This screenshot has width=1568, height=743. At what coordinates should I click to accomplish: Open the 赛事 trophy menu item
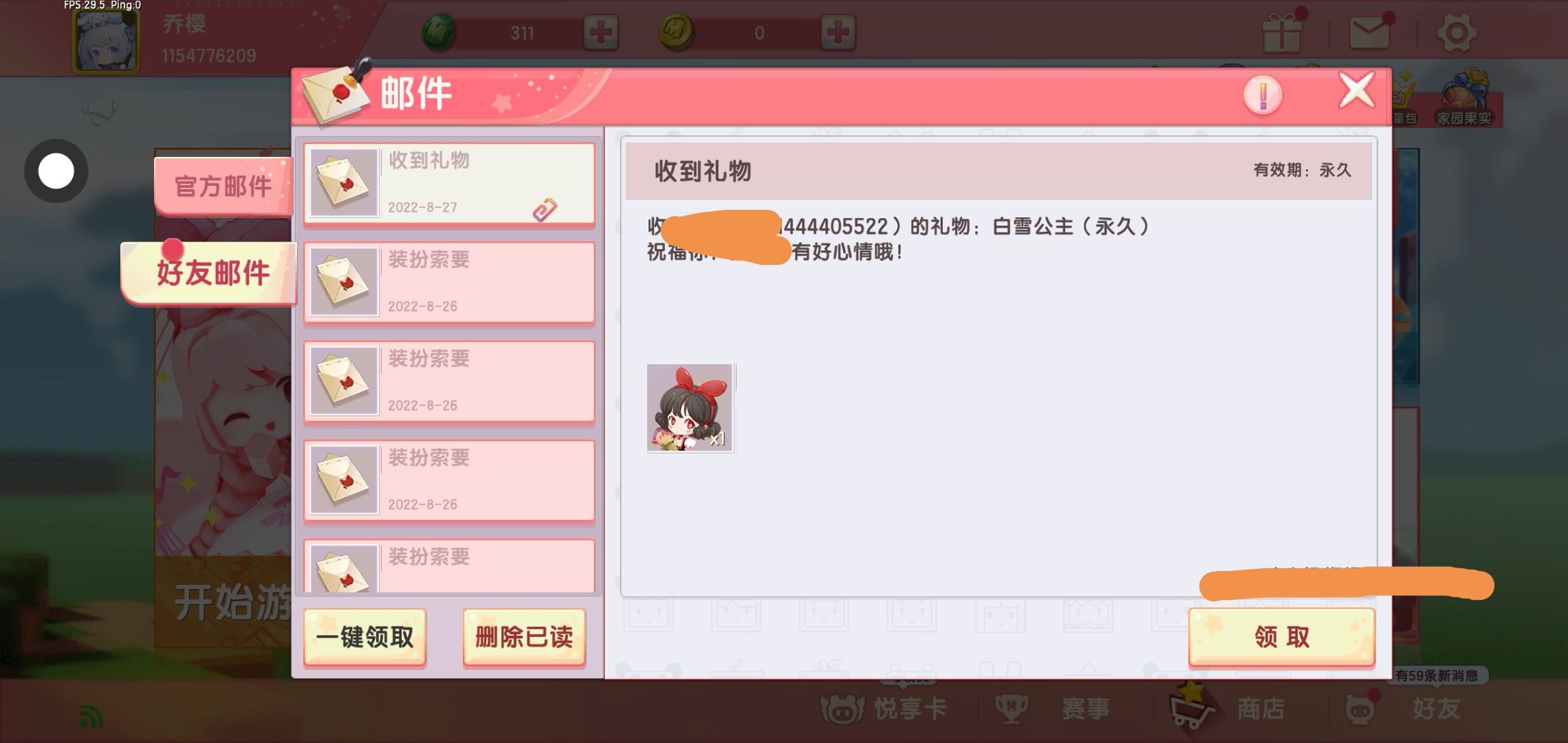pyautogui.click(x=1052, y=709)
